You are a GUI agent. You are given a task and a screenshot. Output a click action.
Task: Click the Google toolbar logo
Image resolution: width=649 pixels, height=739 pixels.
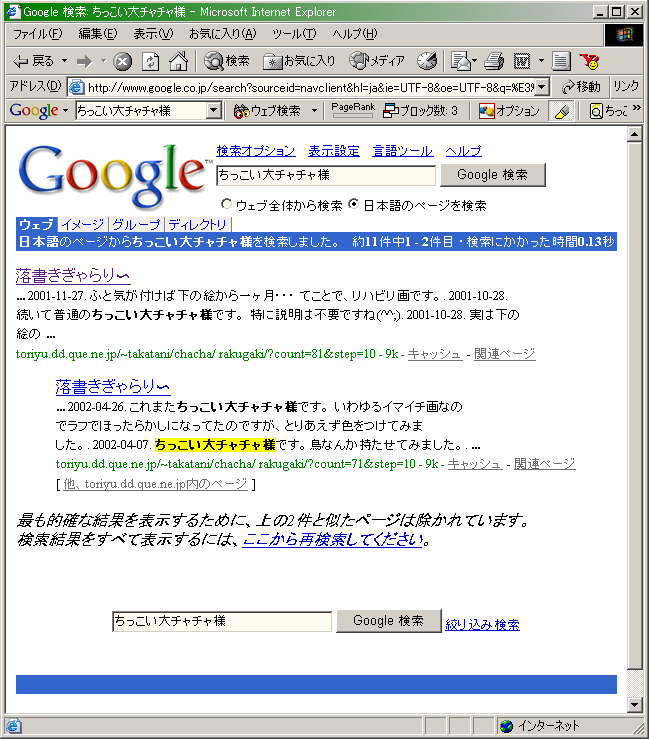coord(34,111)
